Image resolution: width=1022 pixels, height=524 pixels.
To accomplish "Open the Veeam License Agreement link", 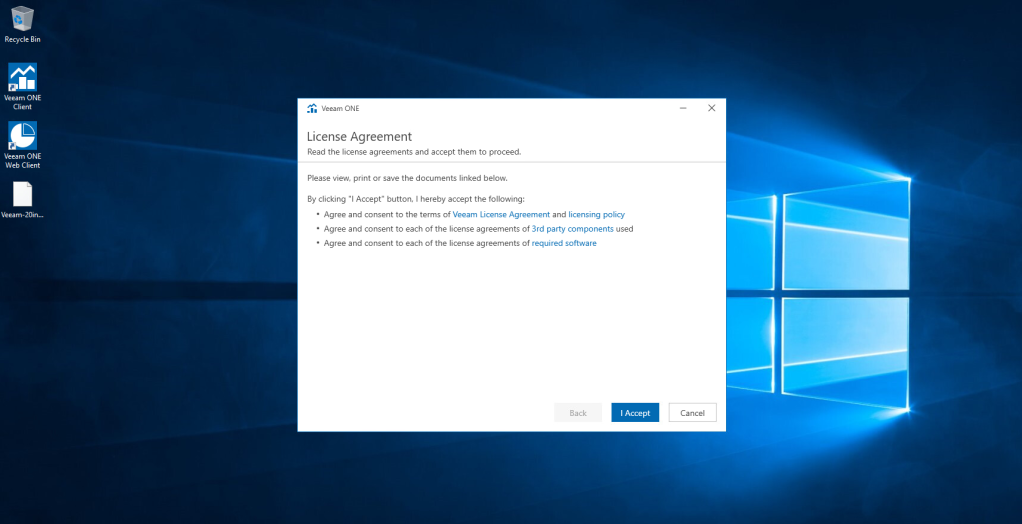I will coord(501,214).
